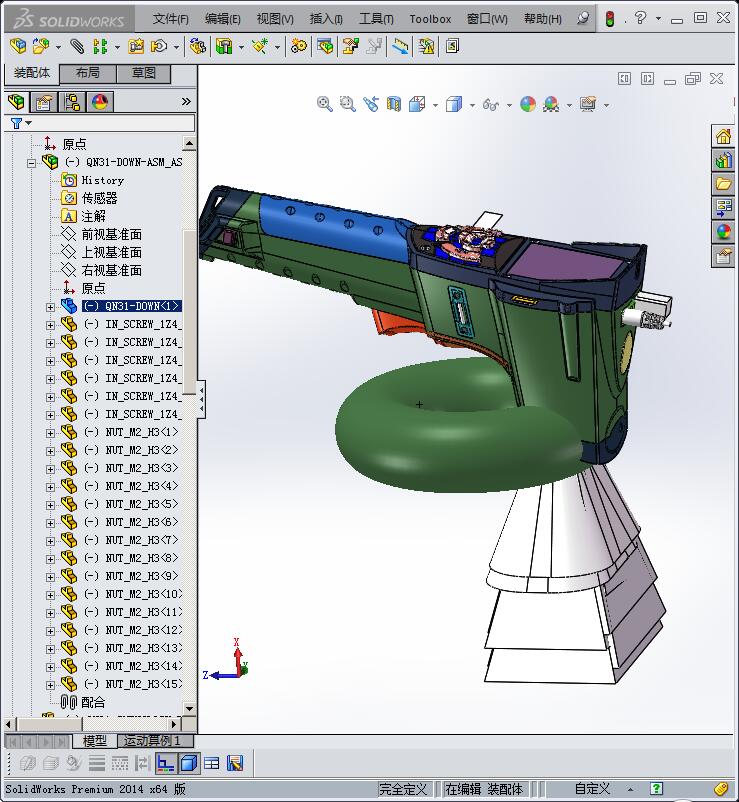Screen dimensions: 739x802
Task: Open the SolidWorks Resources home pane
Action: coord(723,137)
